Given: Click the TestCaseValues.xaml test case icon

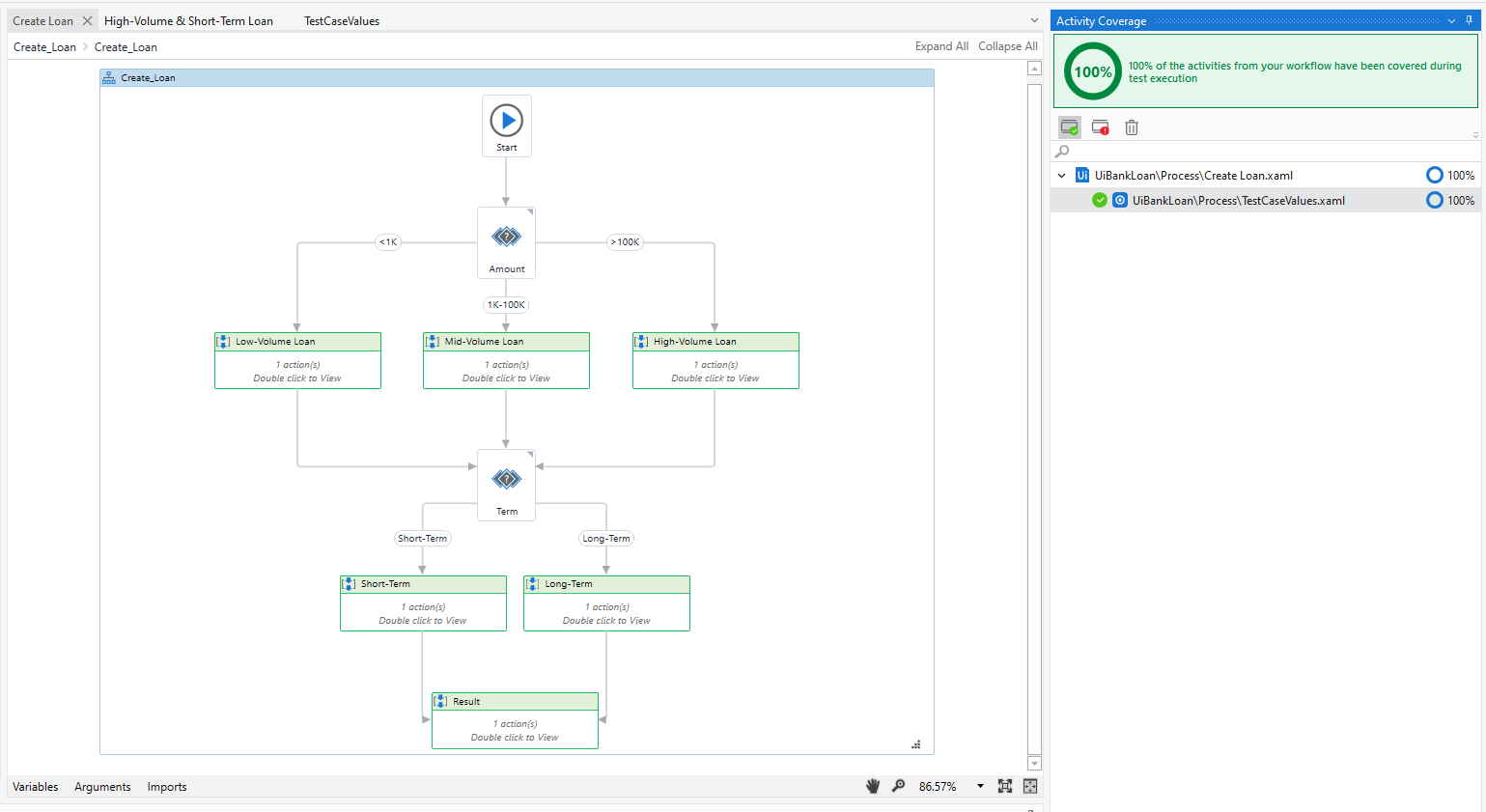Looking at the screenshot, I should click(1120, 201).
